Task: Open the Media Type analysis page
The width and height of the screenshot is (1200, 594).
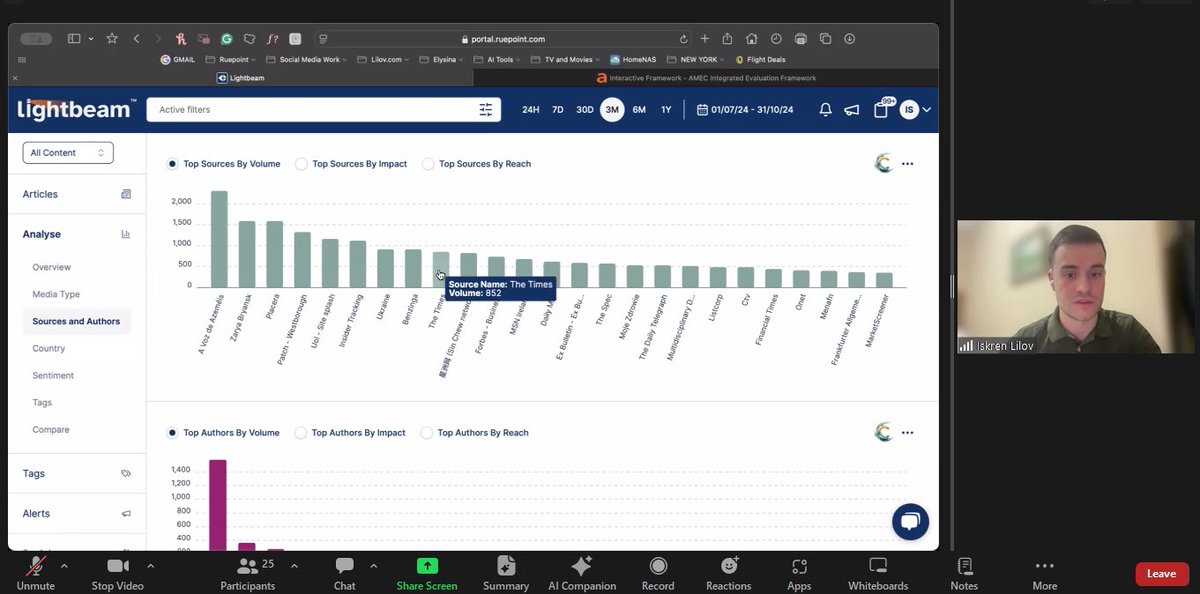Action: click(56, 295)
